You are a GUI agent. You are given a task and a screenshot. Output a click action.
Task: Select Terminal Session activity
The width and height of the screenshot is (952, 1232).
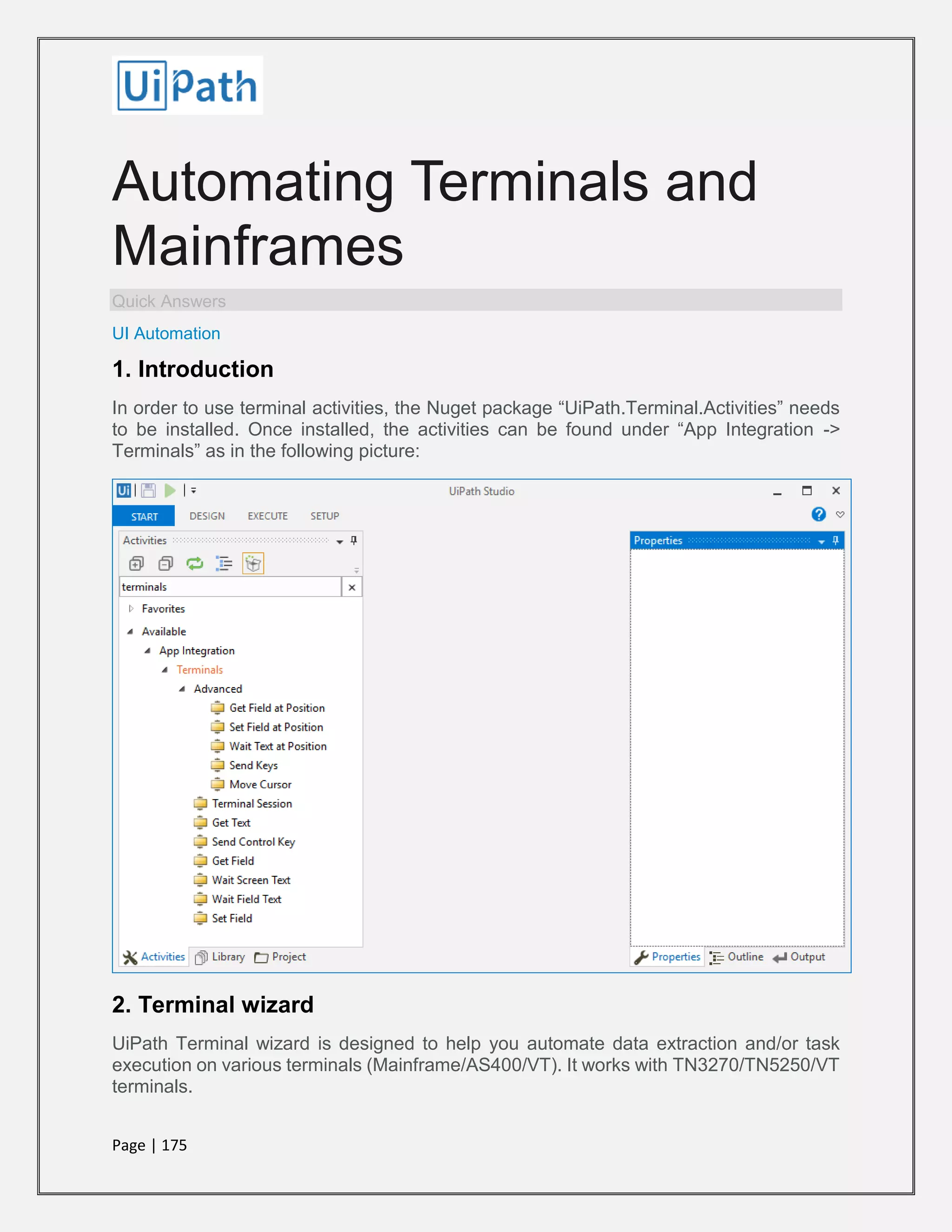coord(243,804)
